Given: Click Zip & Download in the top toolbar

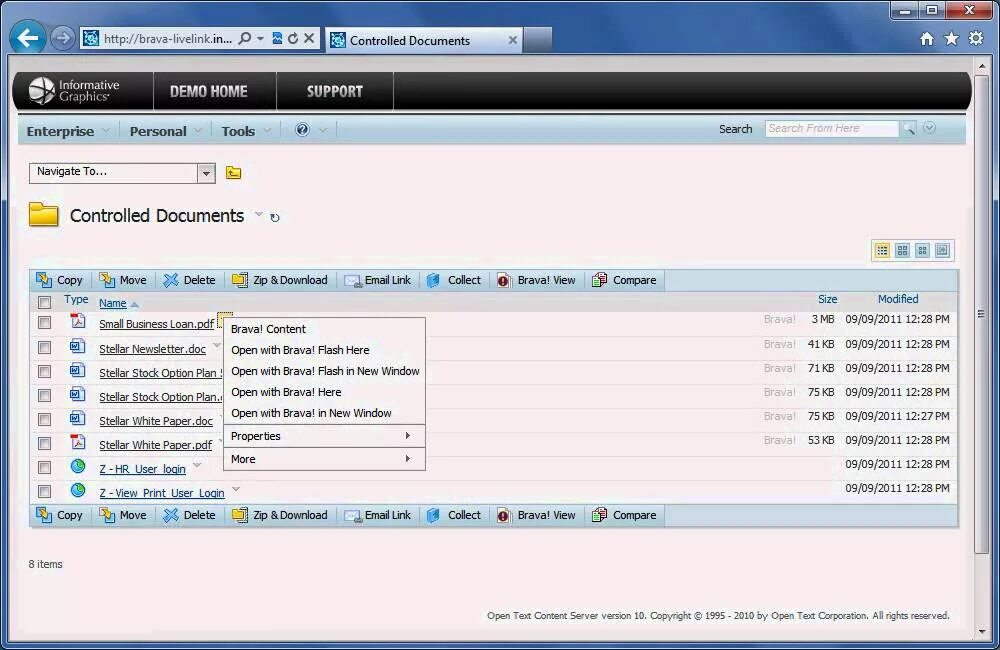Looking at the screenshot, I should (280, 280).
